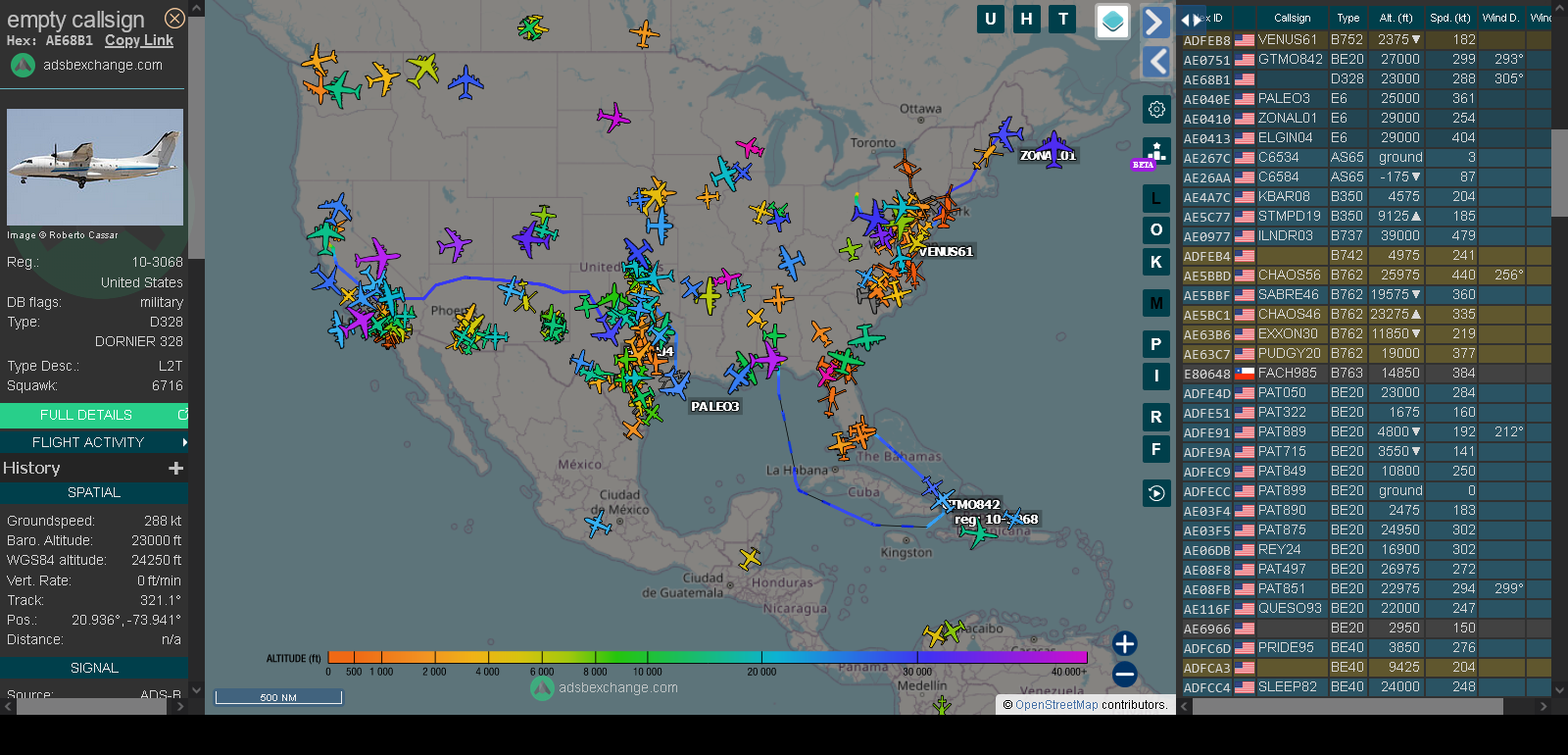Select the CHAOS56 table row
This screenshot has height=755, width=1568.
1365,276
